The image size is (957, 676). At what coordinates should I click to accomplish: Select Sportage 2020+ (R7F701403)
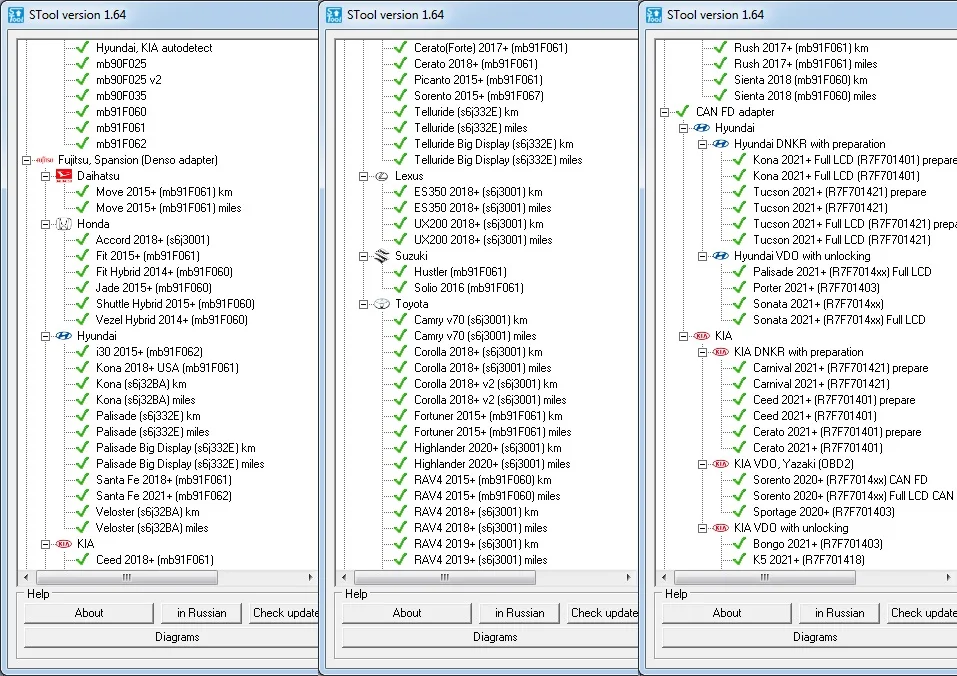pos(824,512)
